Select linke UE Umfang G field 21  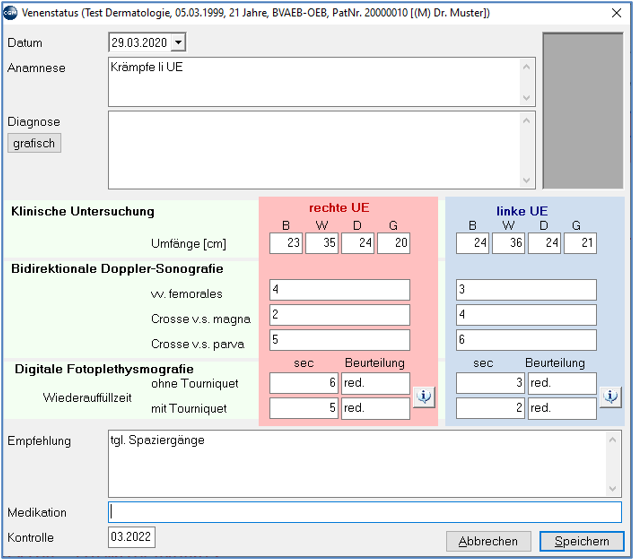tap(580, 243)
